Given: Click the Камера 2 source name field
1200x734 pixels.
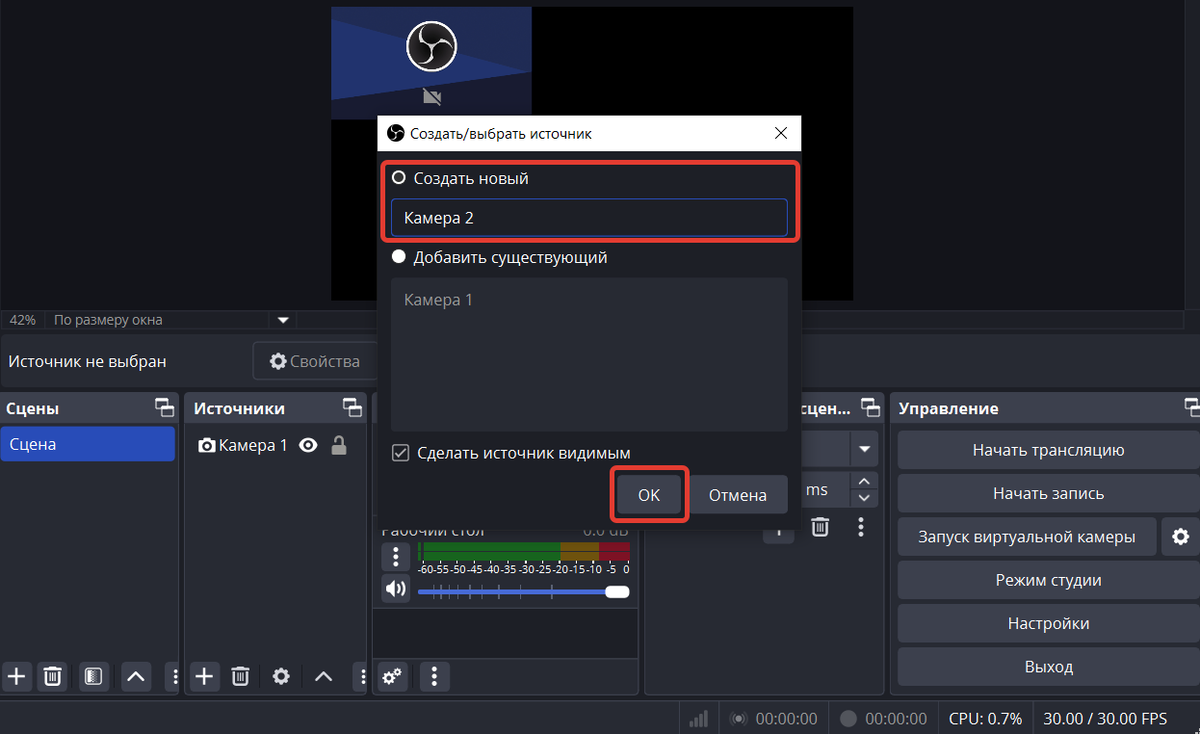Looking at the screenshot, I should tap(588, 217).
